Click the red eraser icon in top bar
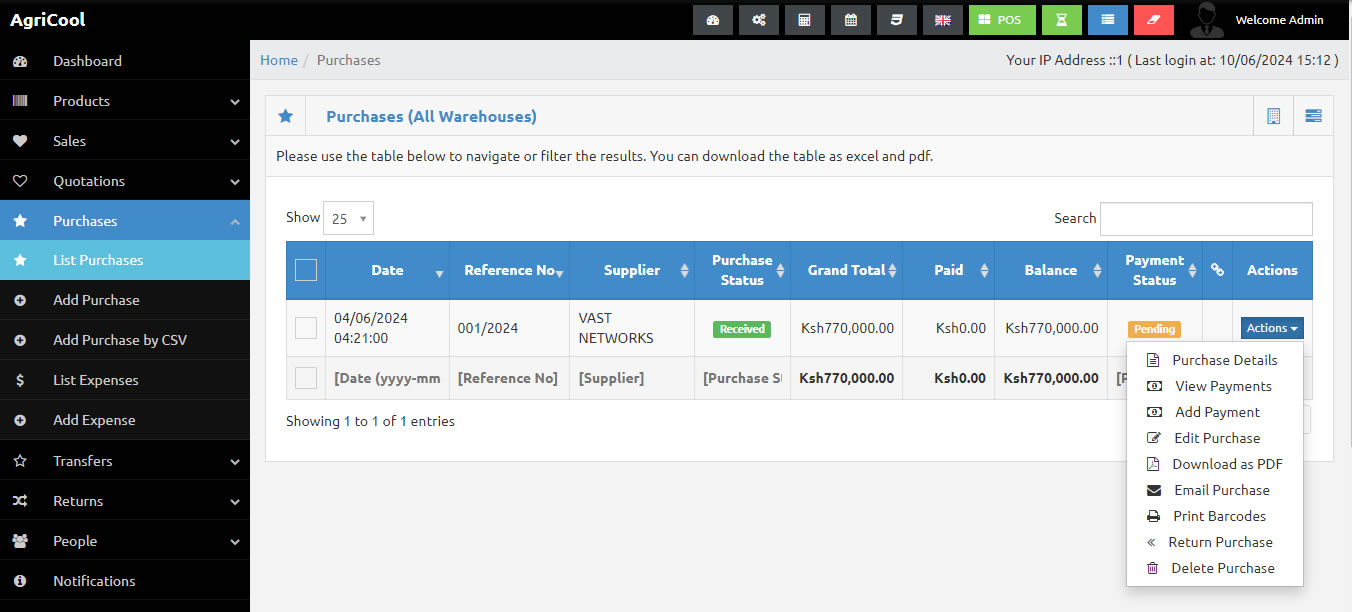1352x612 pixels. tap(1154, 20)
